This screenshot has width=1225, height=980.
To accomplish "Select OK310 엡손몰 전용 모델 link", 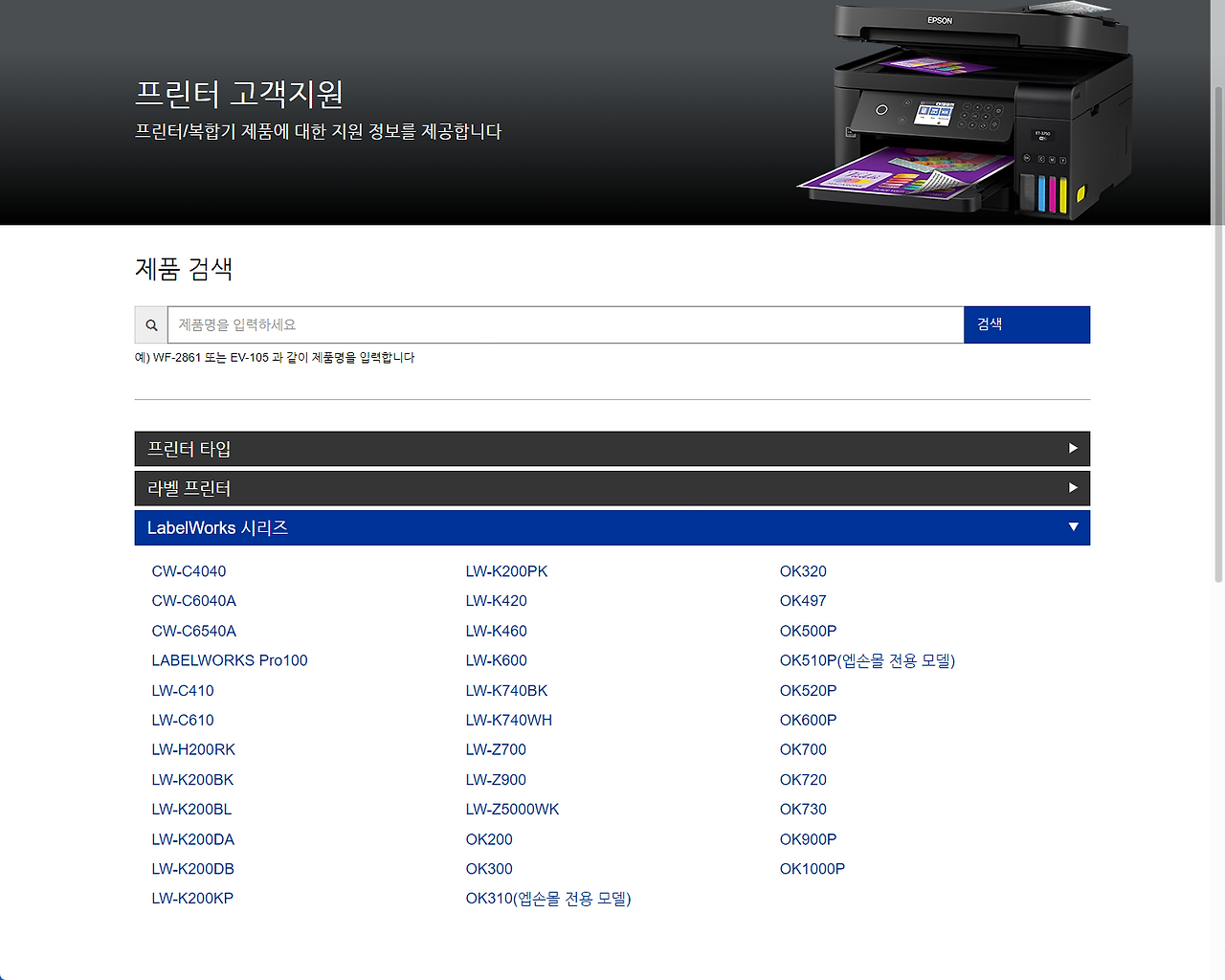I will pos(547,898).
